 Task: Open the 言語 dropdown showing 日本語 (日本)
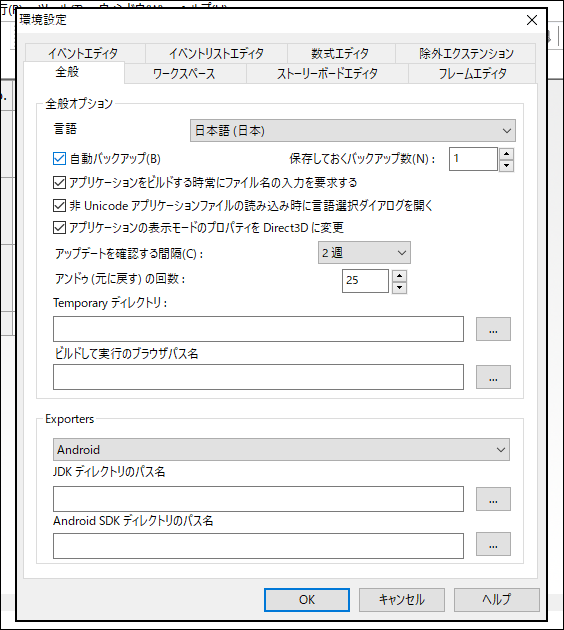click(353, 131)
